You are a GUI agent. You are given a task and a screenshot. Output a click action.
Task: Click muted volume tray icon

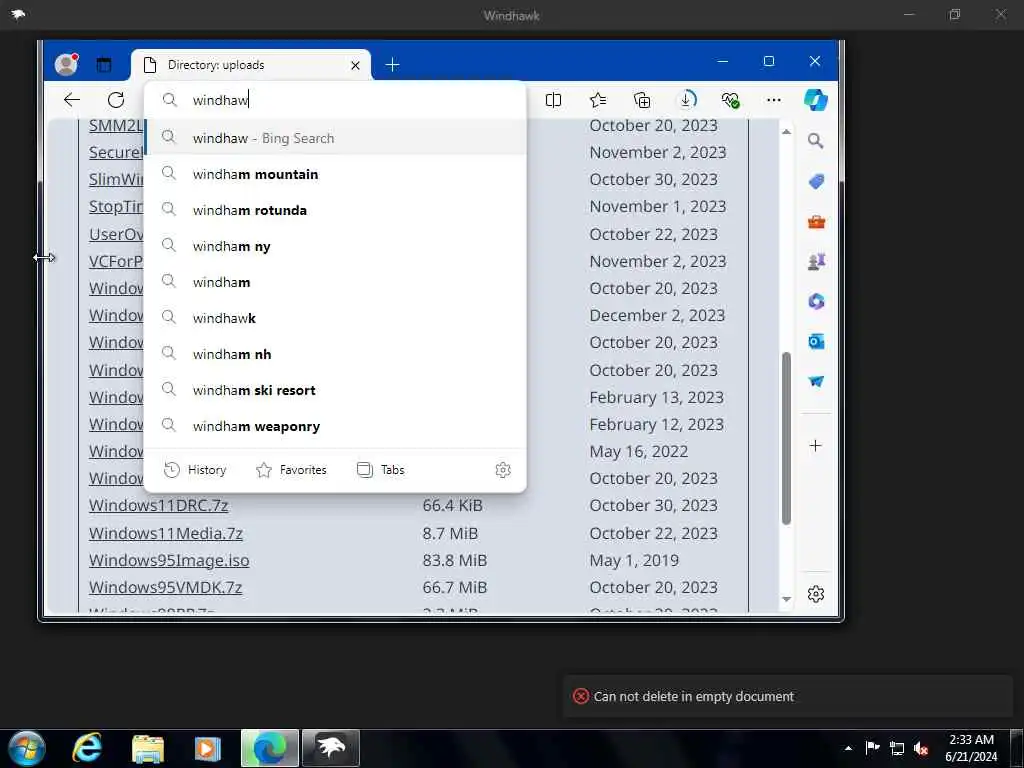921,748
